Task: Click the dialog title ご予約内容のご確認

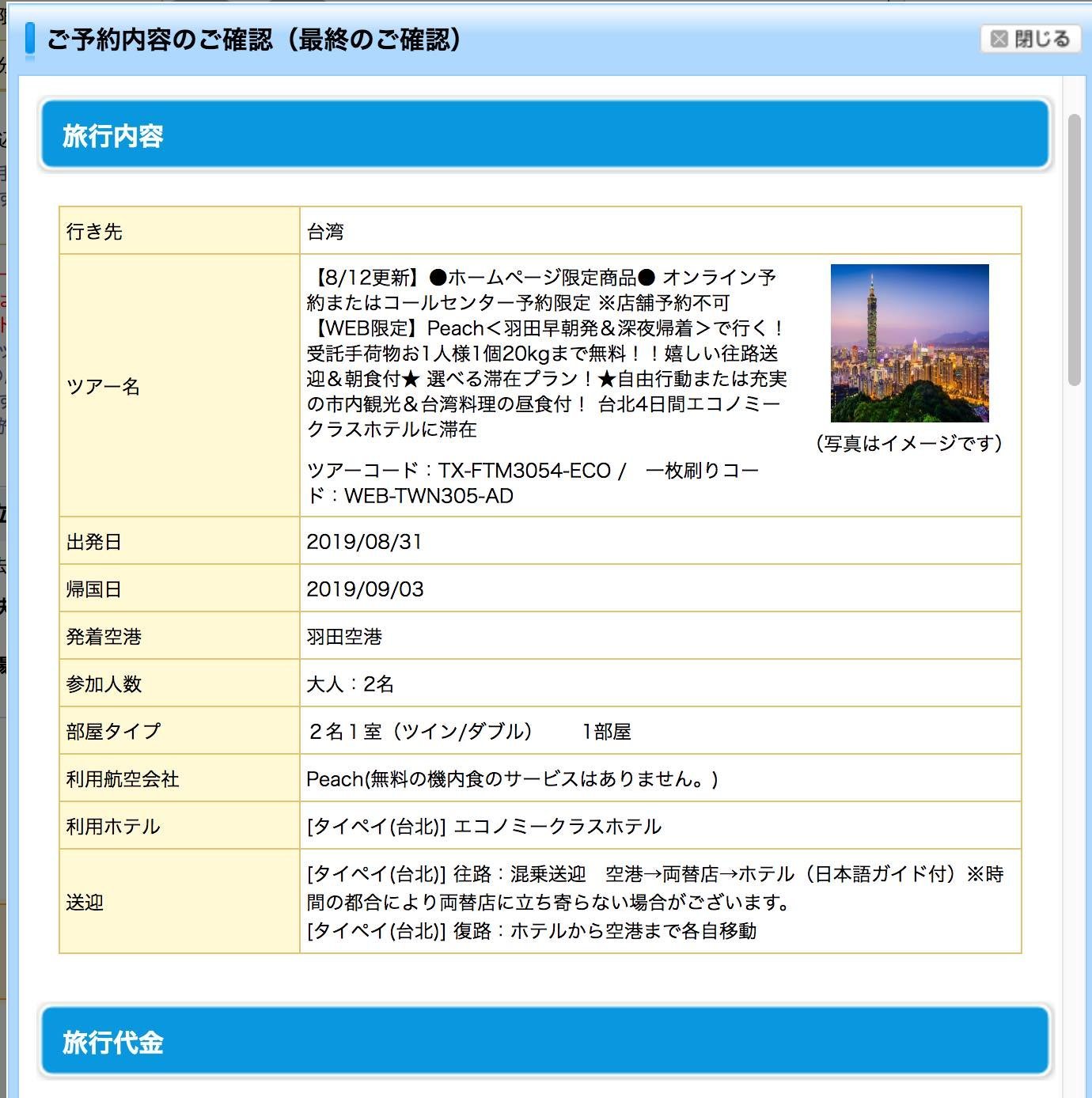Action: (x=254, y=39)
